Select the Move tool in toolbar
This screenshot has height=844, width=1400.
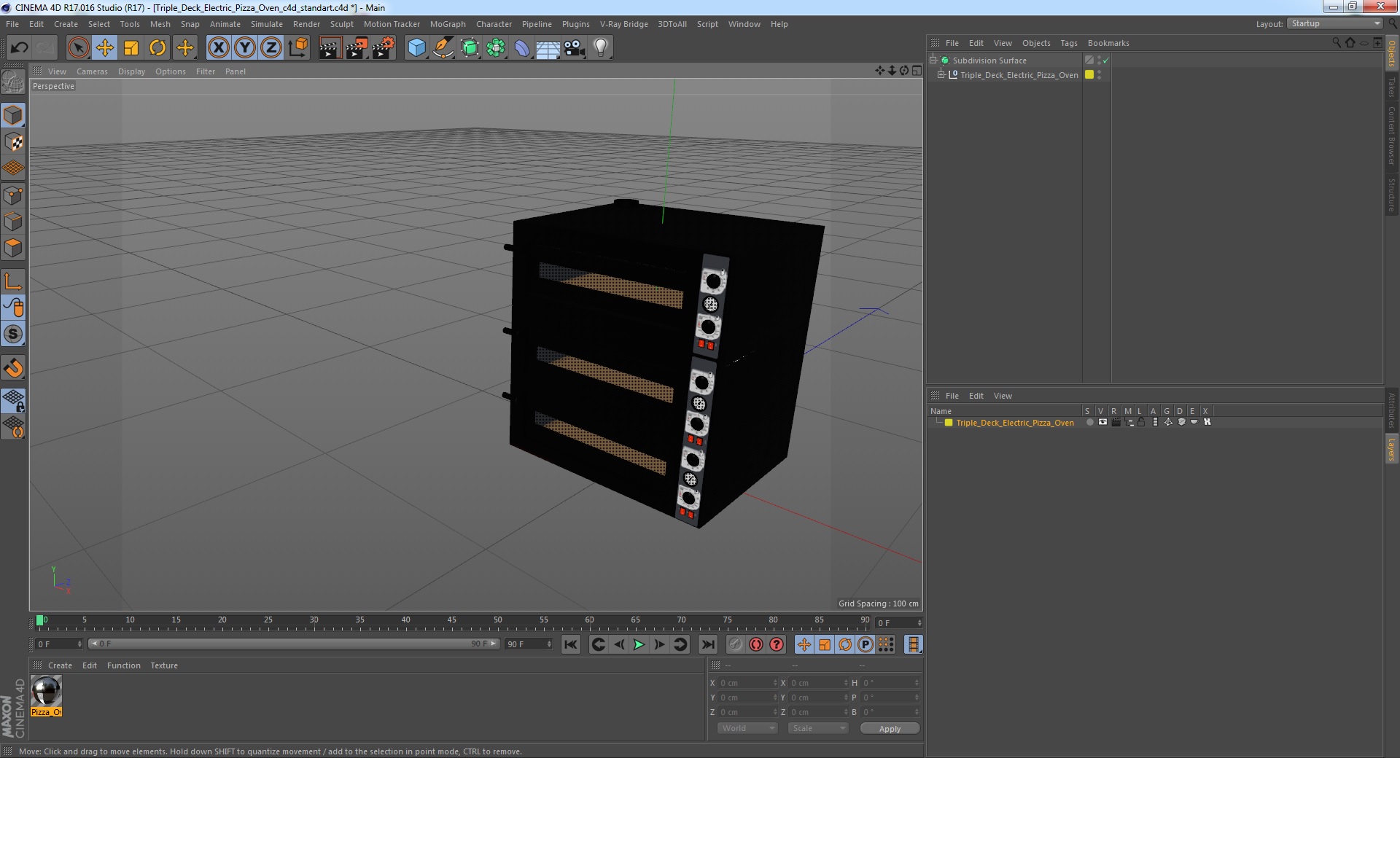104,48
